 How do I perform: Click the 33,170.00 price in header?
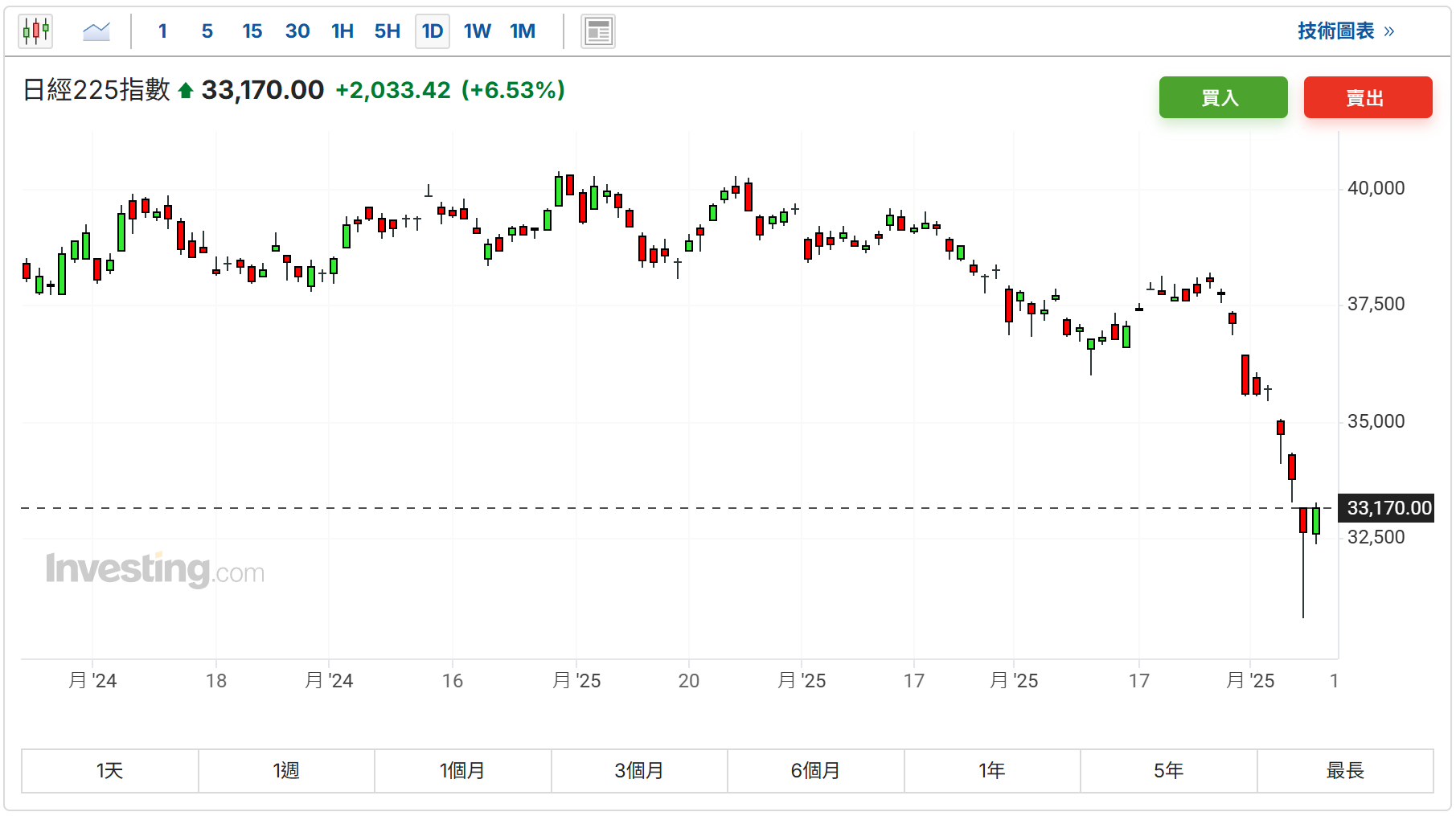pyautogui.click(x=263, y=90)
